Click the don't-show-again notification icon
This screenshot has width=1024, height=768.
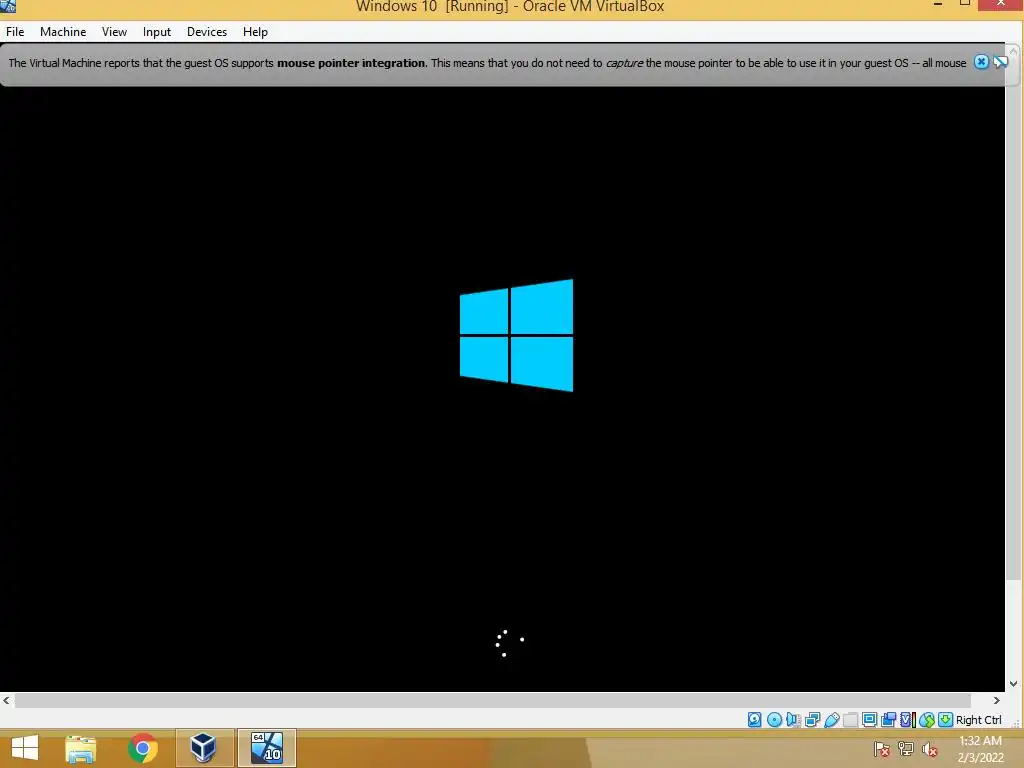[x=1000, y=62]
